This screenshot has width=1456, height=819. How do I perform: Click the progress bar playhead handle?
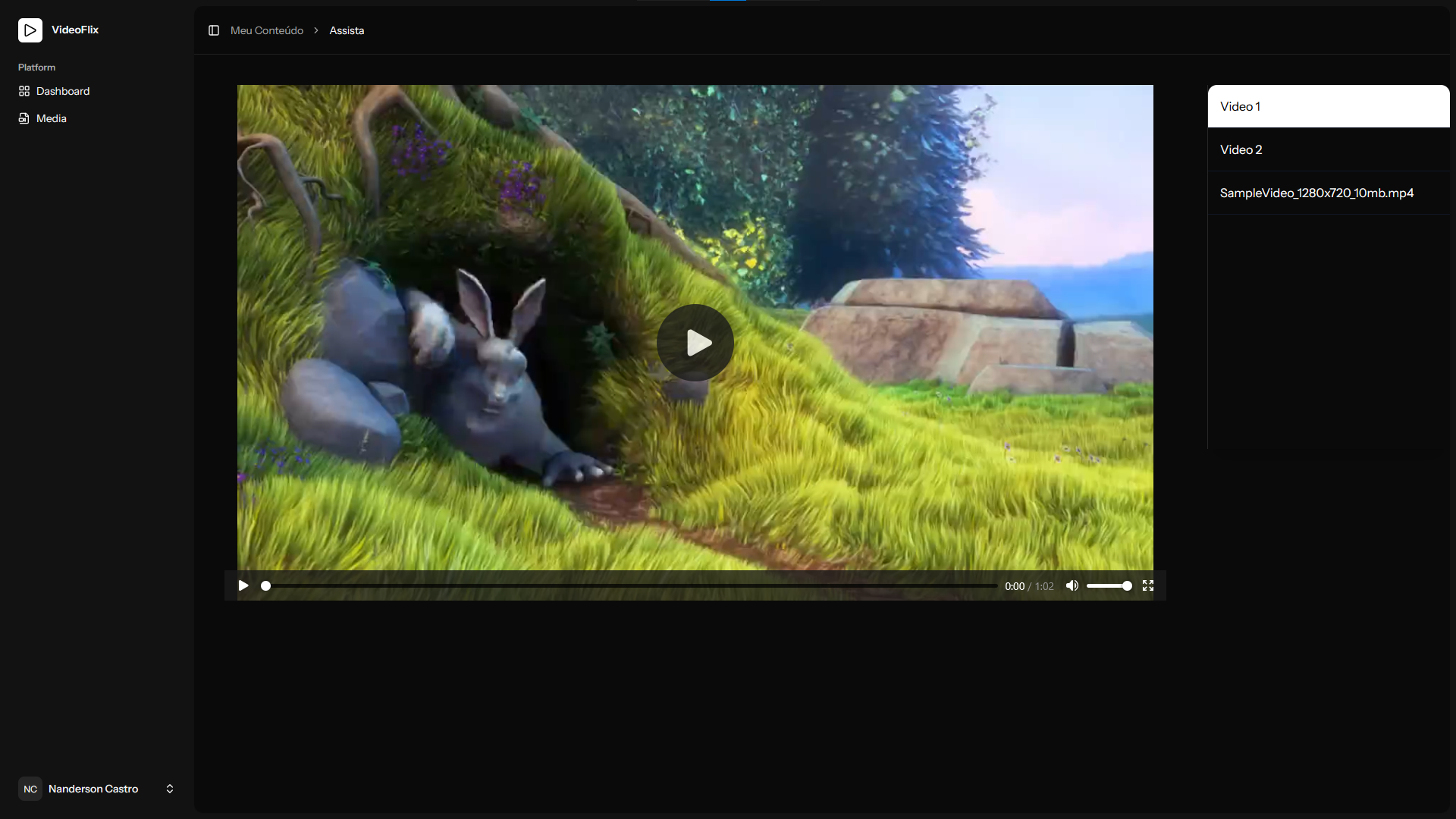[x=265, y=585]
